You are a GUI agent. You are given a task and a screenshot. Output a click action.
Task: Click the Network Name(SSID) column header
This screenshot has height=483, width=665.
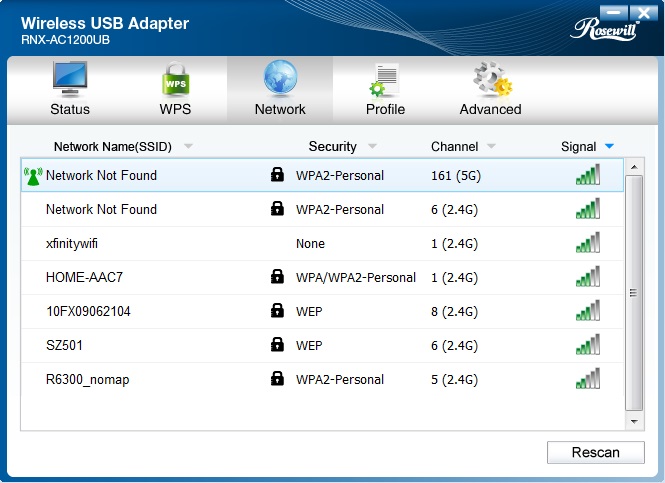click(x=113, y=147)
